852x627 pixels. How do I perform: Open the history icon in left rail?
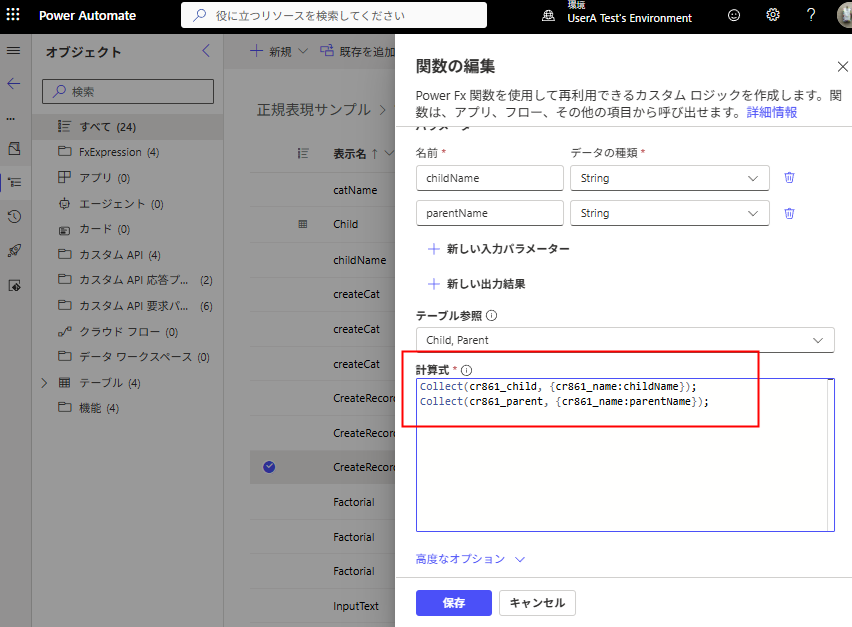coord(14,216)
